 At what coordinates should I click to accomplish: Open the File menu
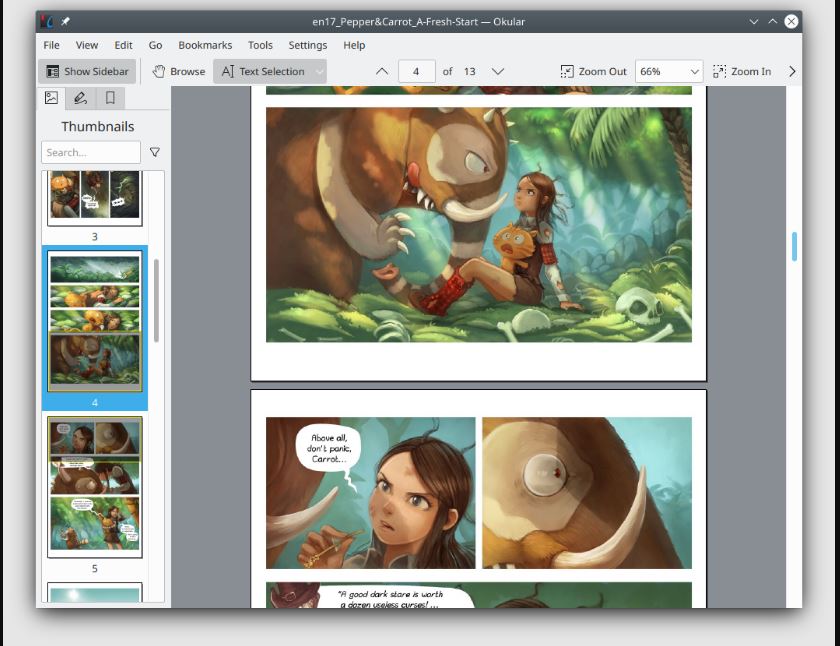tap(51, 45)
